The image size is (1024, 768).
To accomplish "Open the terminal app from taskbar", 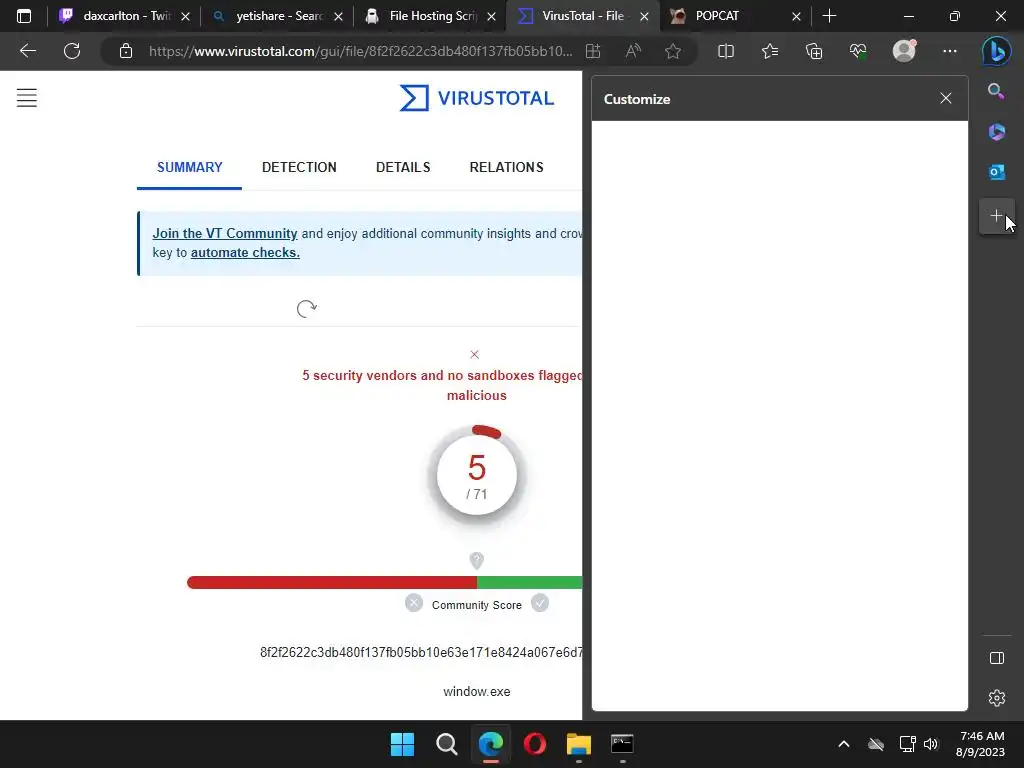I will pos(622,744).
